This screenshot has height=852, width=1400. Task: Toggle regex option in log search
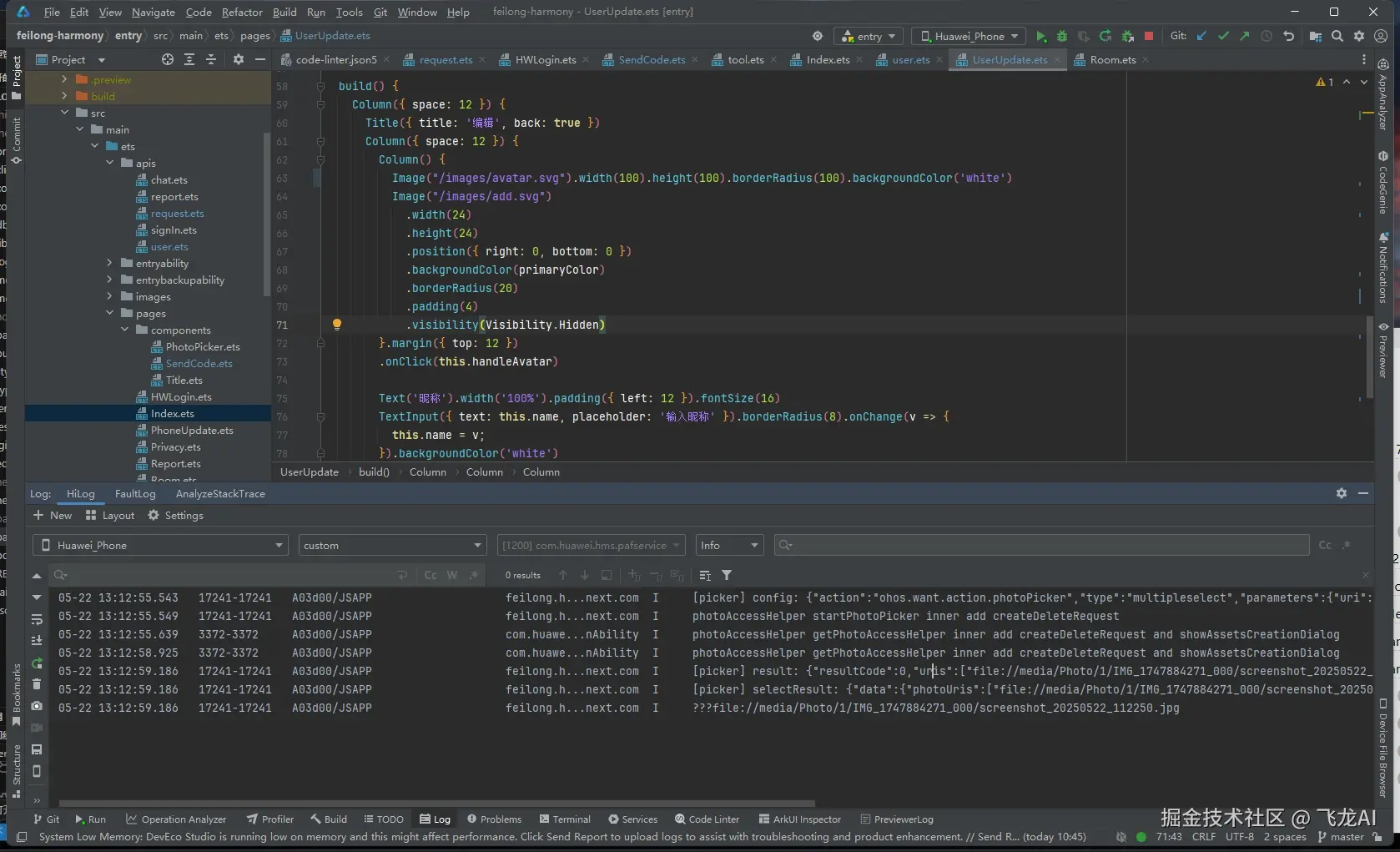(474, 575)
